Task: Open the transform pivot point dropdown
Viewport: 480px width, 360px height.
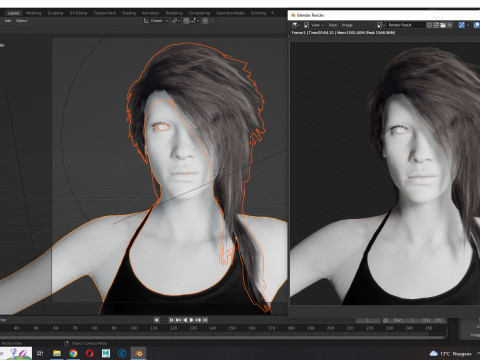Action: 176,21
